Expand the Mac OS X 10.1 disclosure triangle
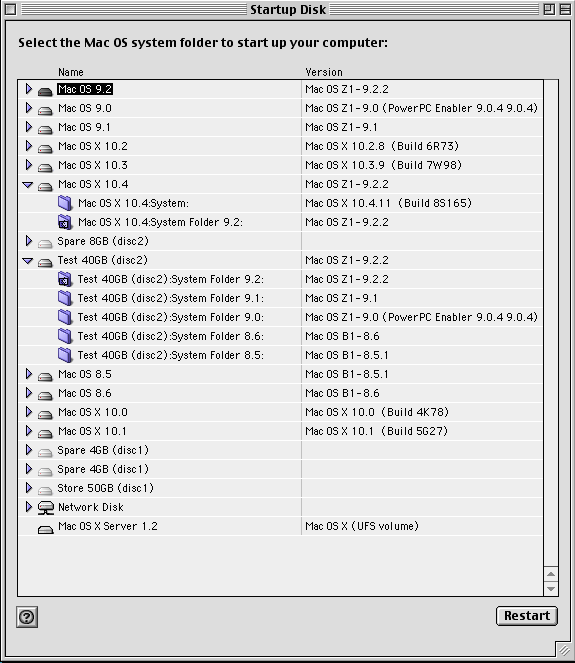Image resolution: width=575 pixels, height=663 pixels. 28,431
